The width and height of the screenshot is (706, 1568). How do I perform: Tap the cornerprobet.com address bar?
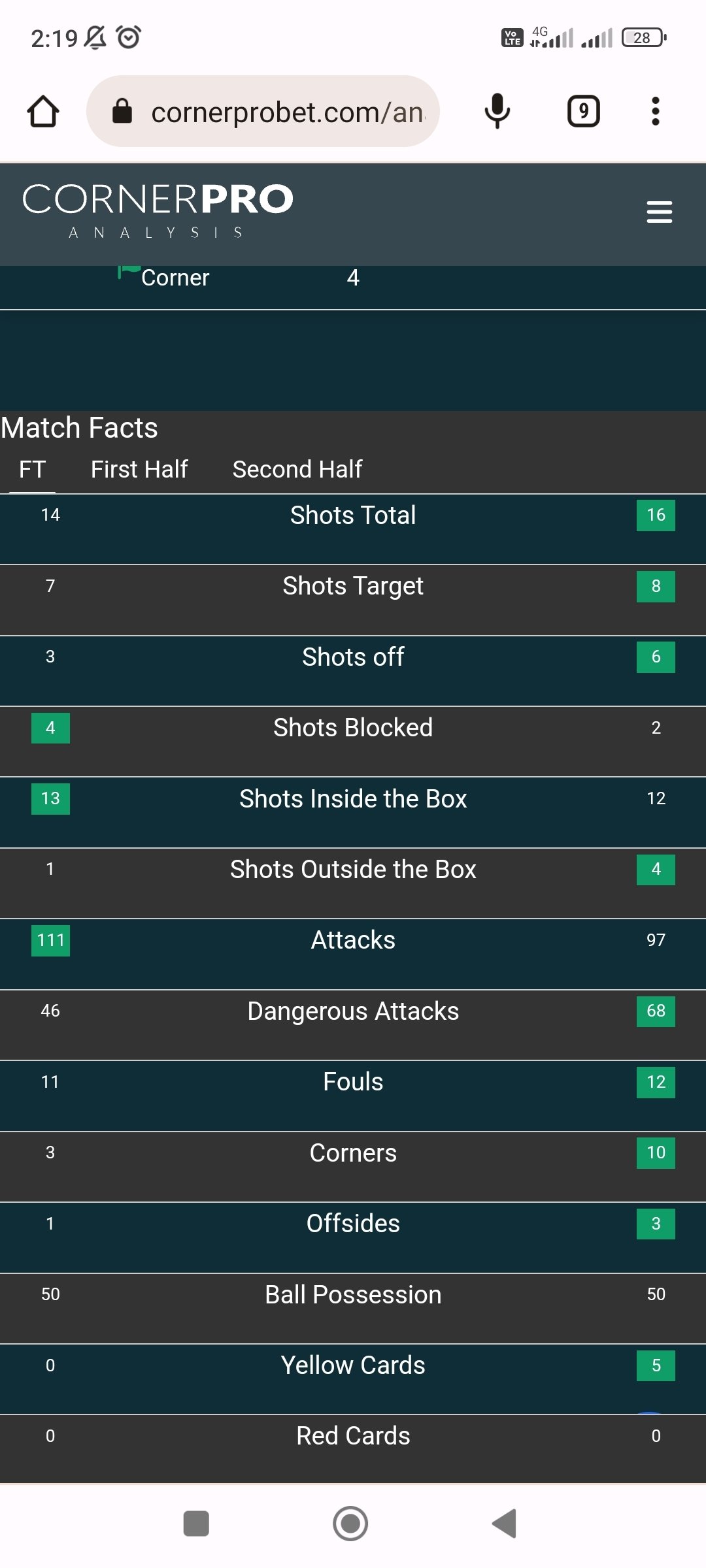tap(288, 112)
